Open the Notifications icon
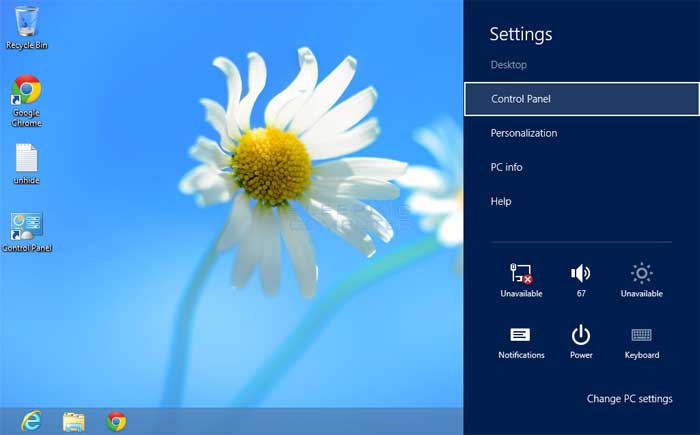Viewport: 700px width, 435px height. [x=521, y=343]
